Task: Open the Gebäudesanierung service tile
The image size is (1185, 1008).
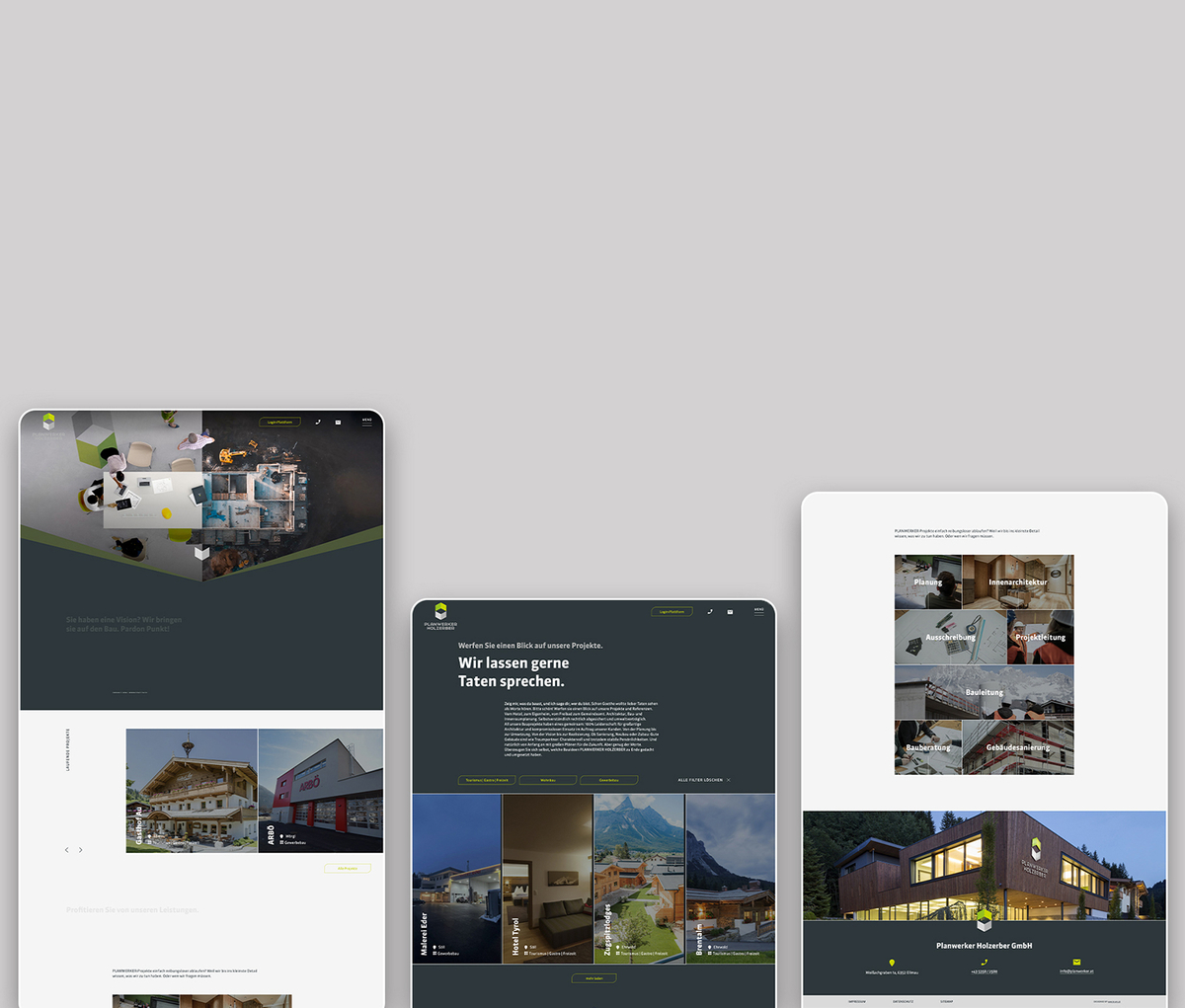Action: pyautogui.click(x=1018, y=747)
